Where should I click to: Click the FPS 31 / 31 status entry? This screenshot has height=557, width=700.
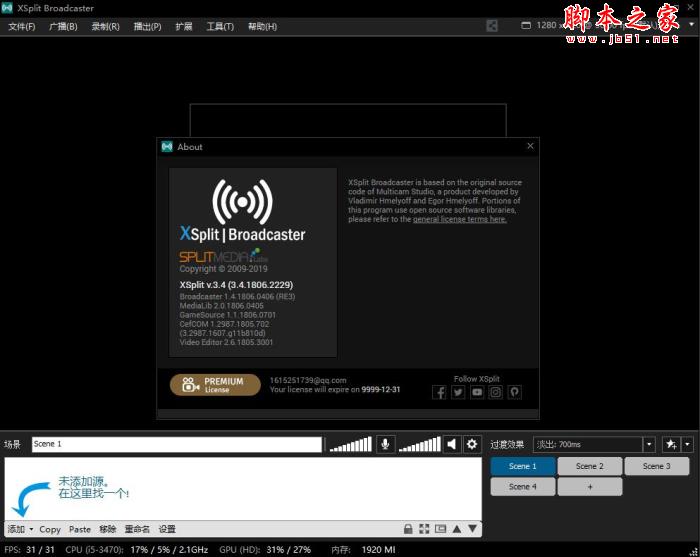click(29, 550)
